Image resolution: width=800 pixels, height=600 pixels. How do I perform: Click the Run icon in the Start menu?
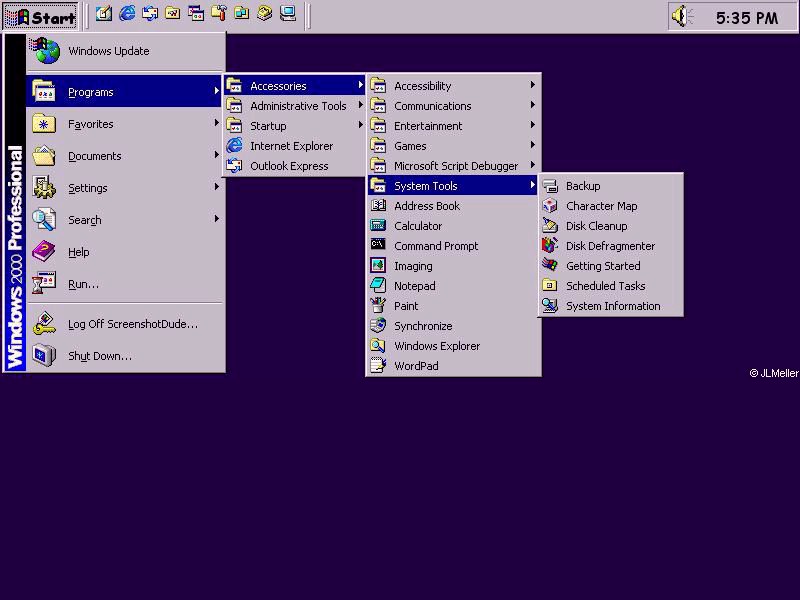pyautogui.click(x=44, y=284)
